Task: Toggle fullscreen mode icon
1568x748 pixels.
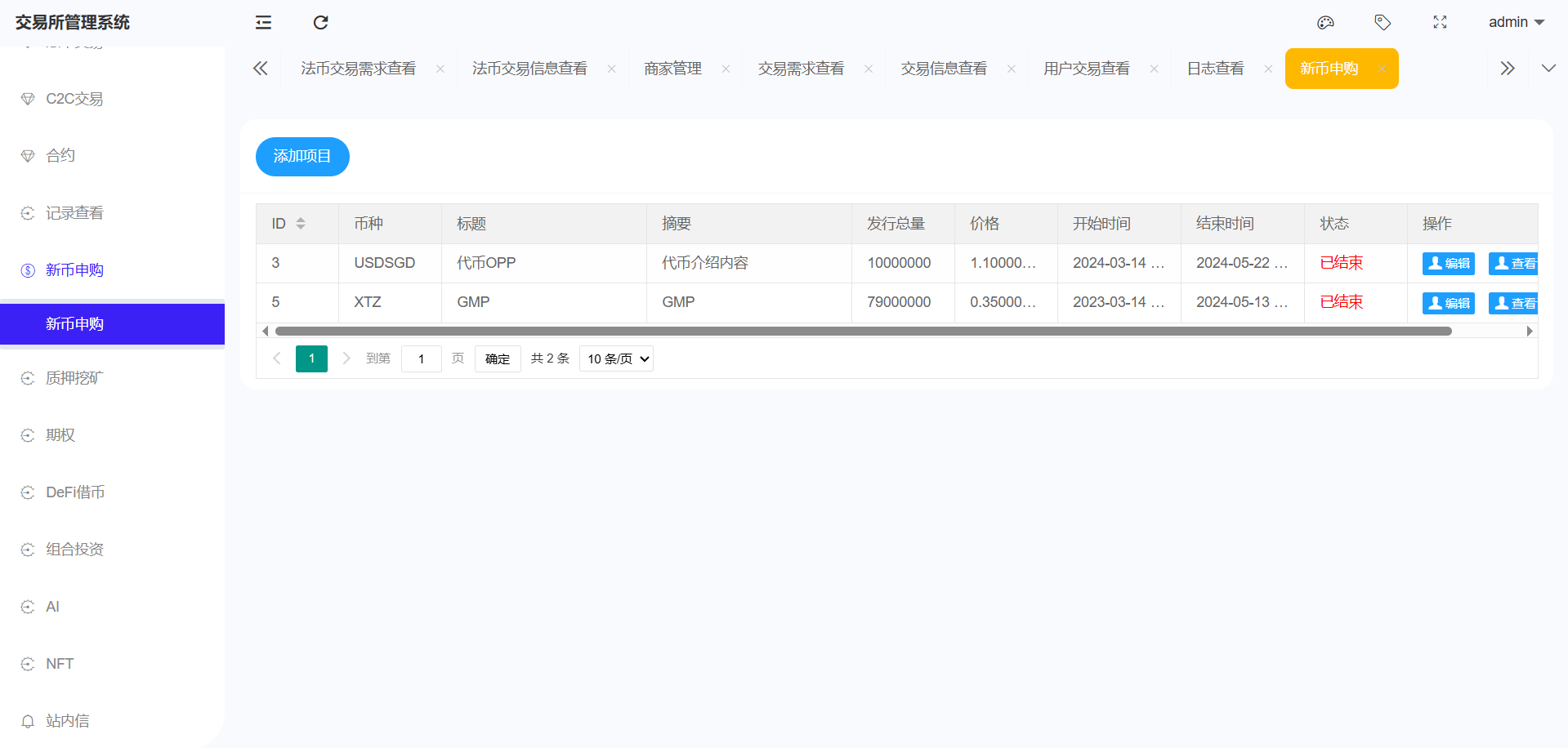Action: tap(1440, 22)
